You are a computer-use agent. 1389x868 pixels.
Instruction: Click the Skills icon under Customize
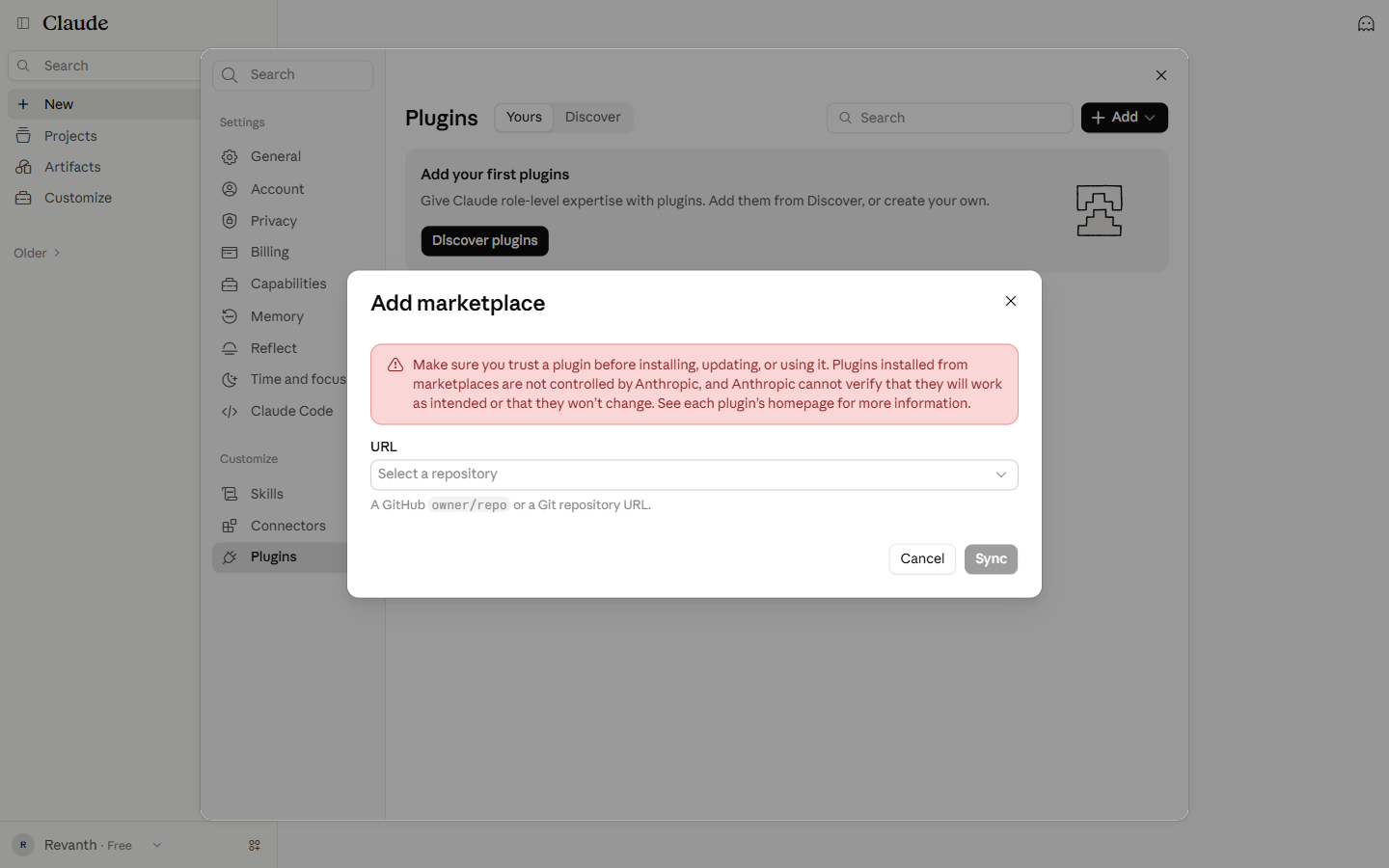pos(230,494)
